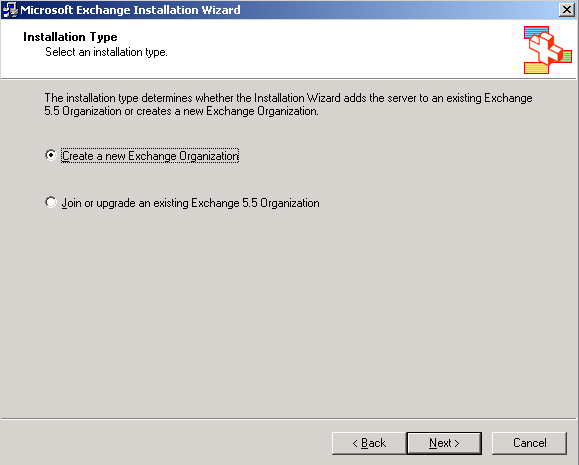
Task: Click the Microsoft Exchange Installation Wizard title text
Action: coord(130,10)
